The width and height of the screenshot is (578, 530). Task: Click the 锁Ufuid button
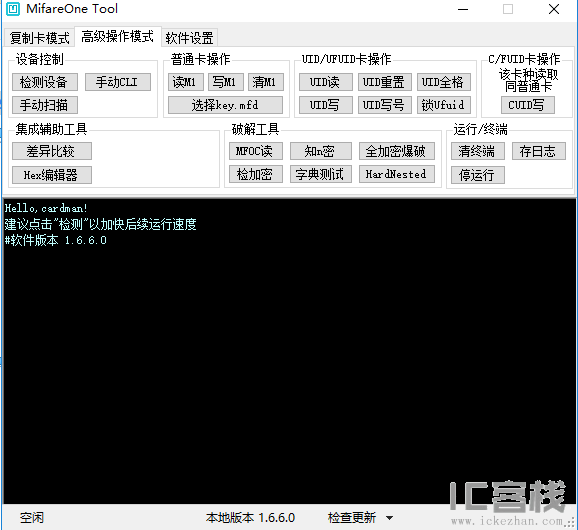tap(443, 105)
